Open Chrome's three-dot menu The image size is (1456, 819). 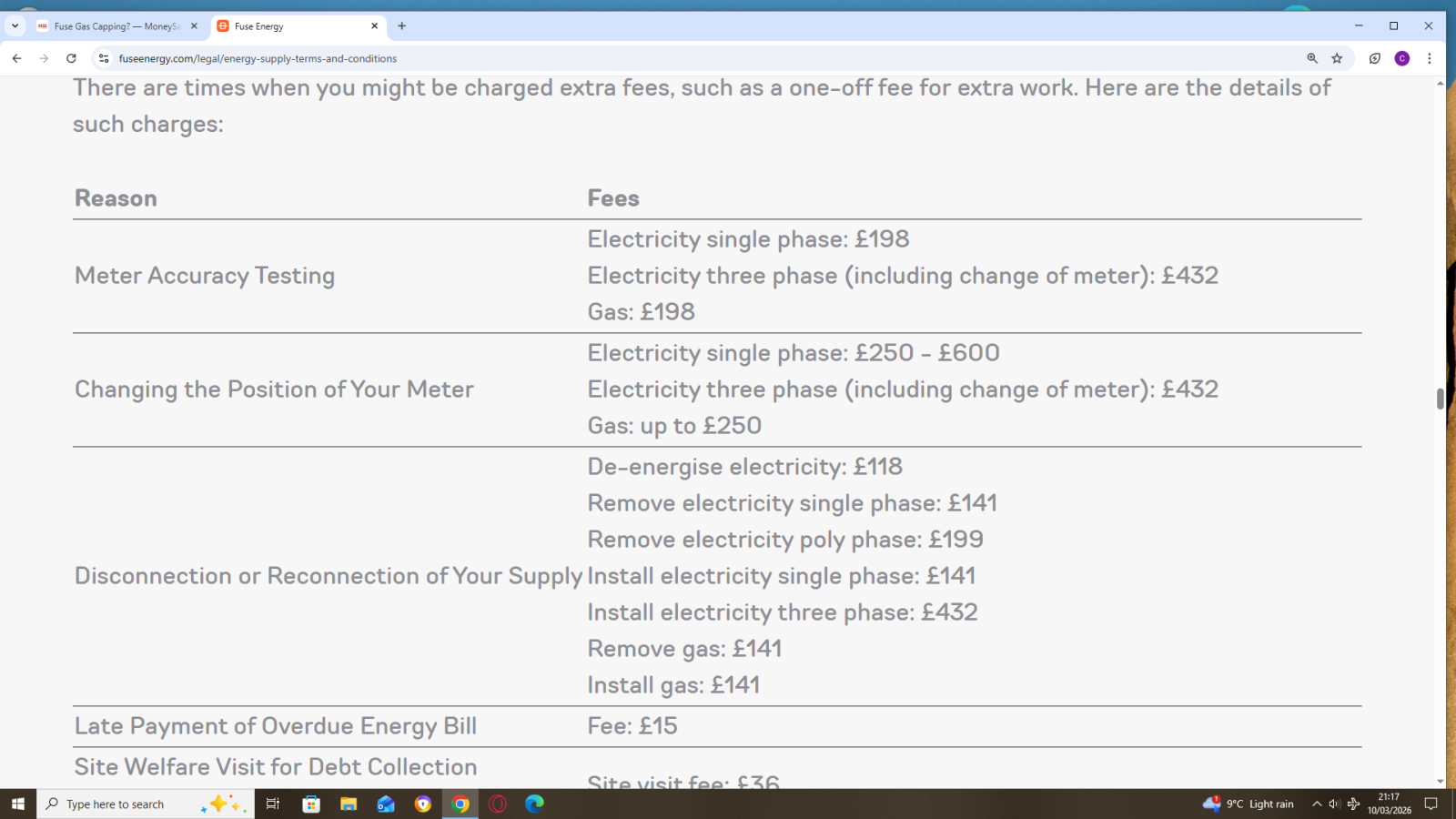[x=1430, y=58]
